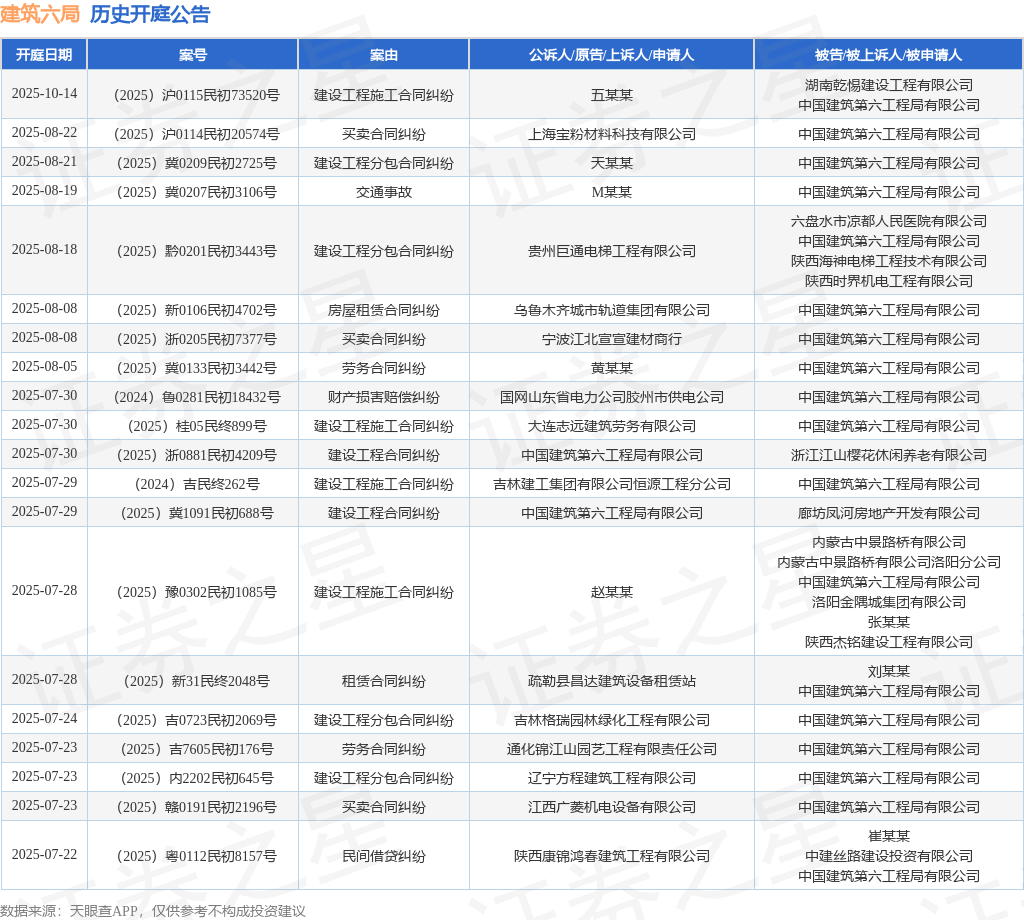This screenshot has height=920, width=1024.
Task: Click plaintiff 乌鲁木齐城市轨道集团有限公司
Action: click(612, 310)
